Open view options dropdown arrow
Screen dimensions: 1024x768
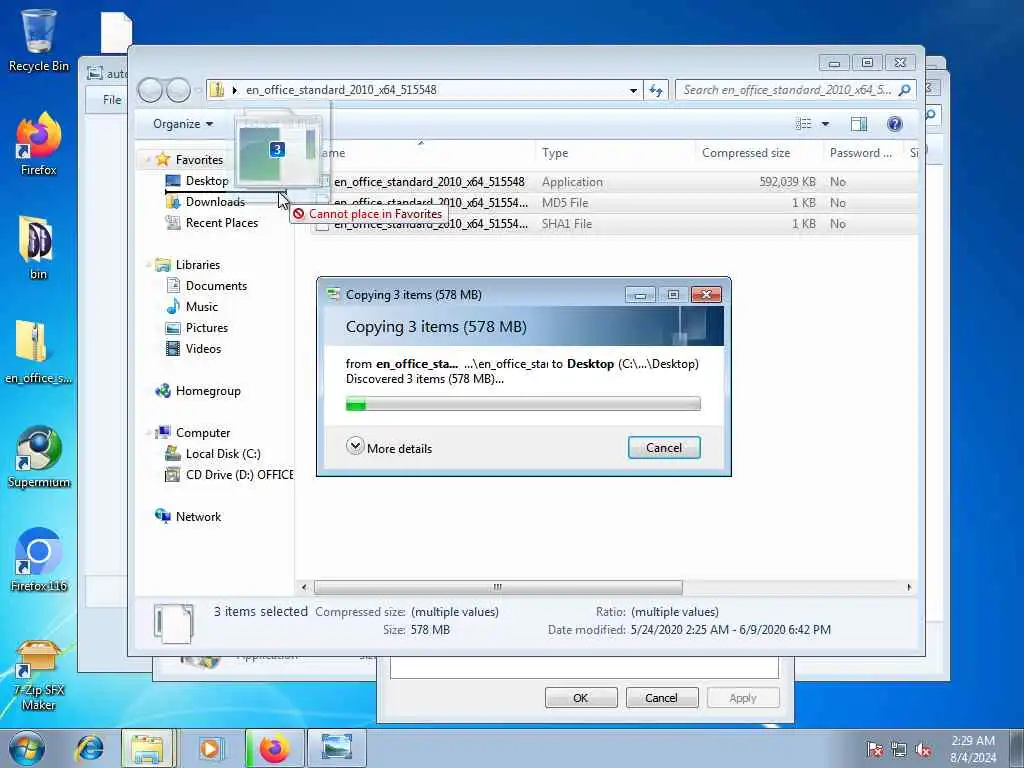[825, 124]
